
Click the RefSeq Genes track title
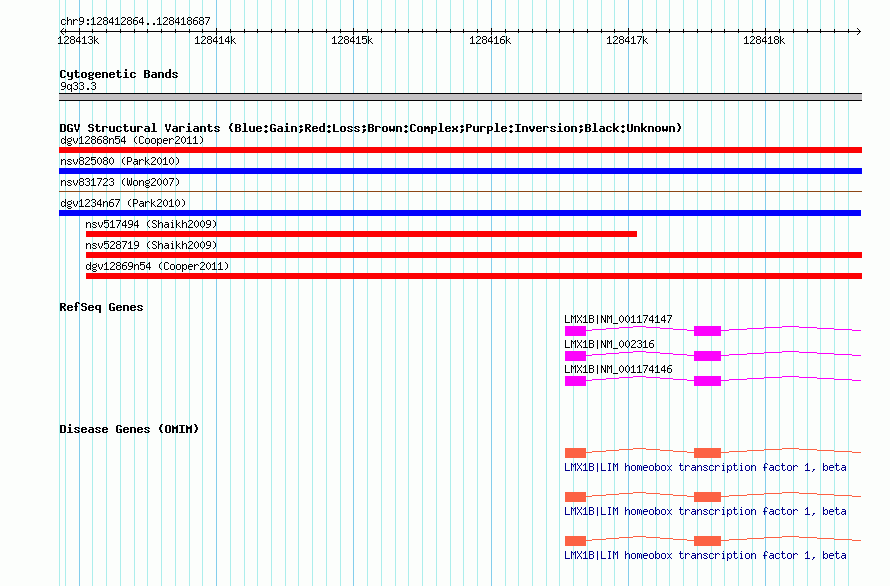[x=101, y=307]
